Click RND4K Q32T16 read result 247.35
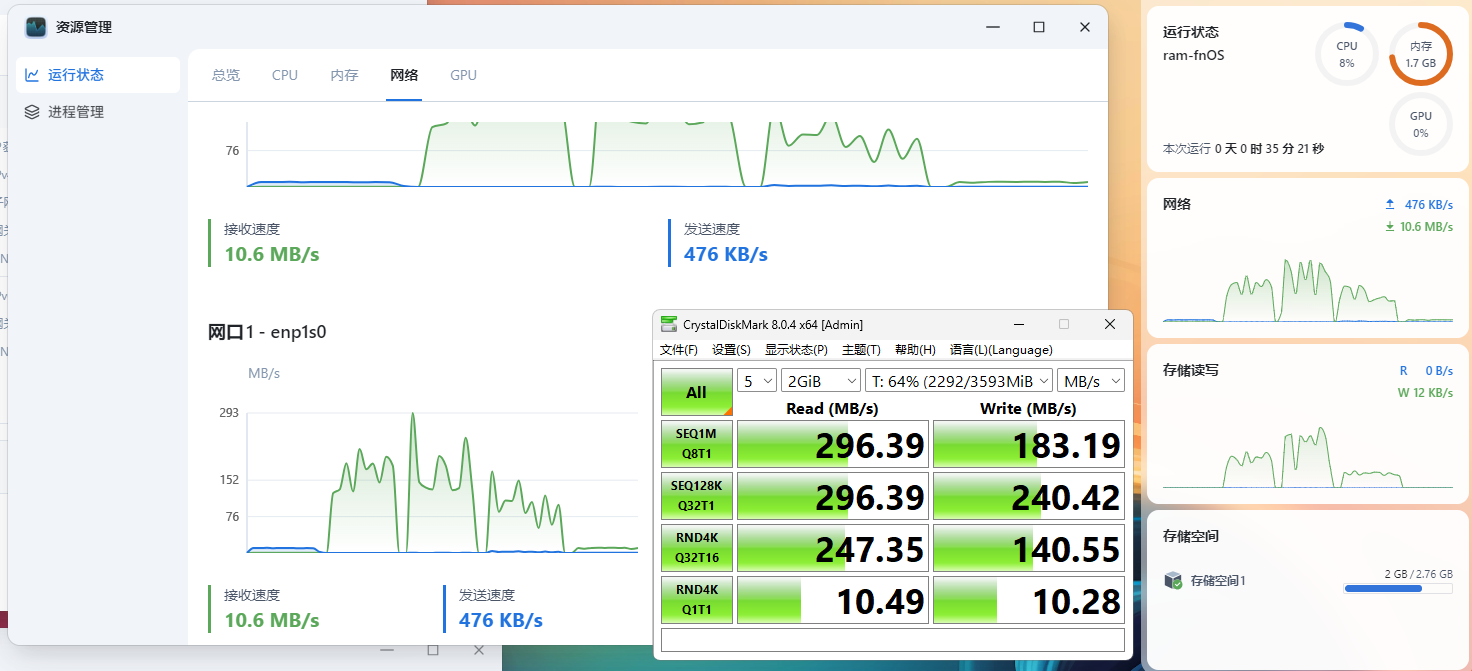 pyautogui.click(x=833, y=548)
